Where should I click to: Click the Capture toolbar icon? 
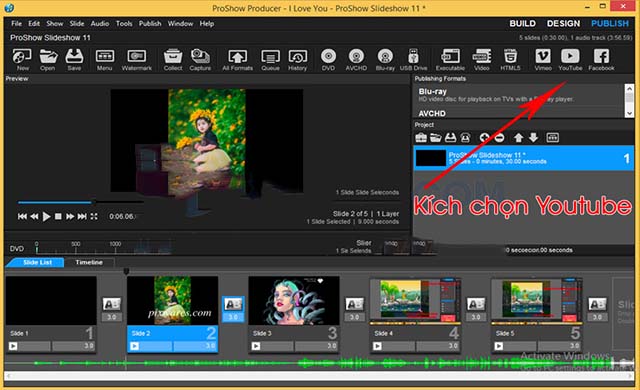coord(200,60)
